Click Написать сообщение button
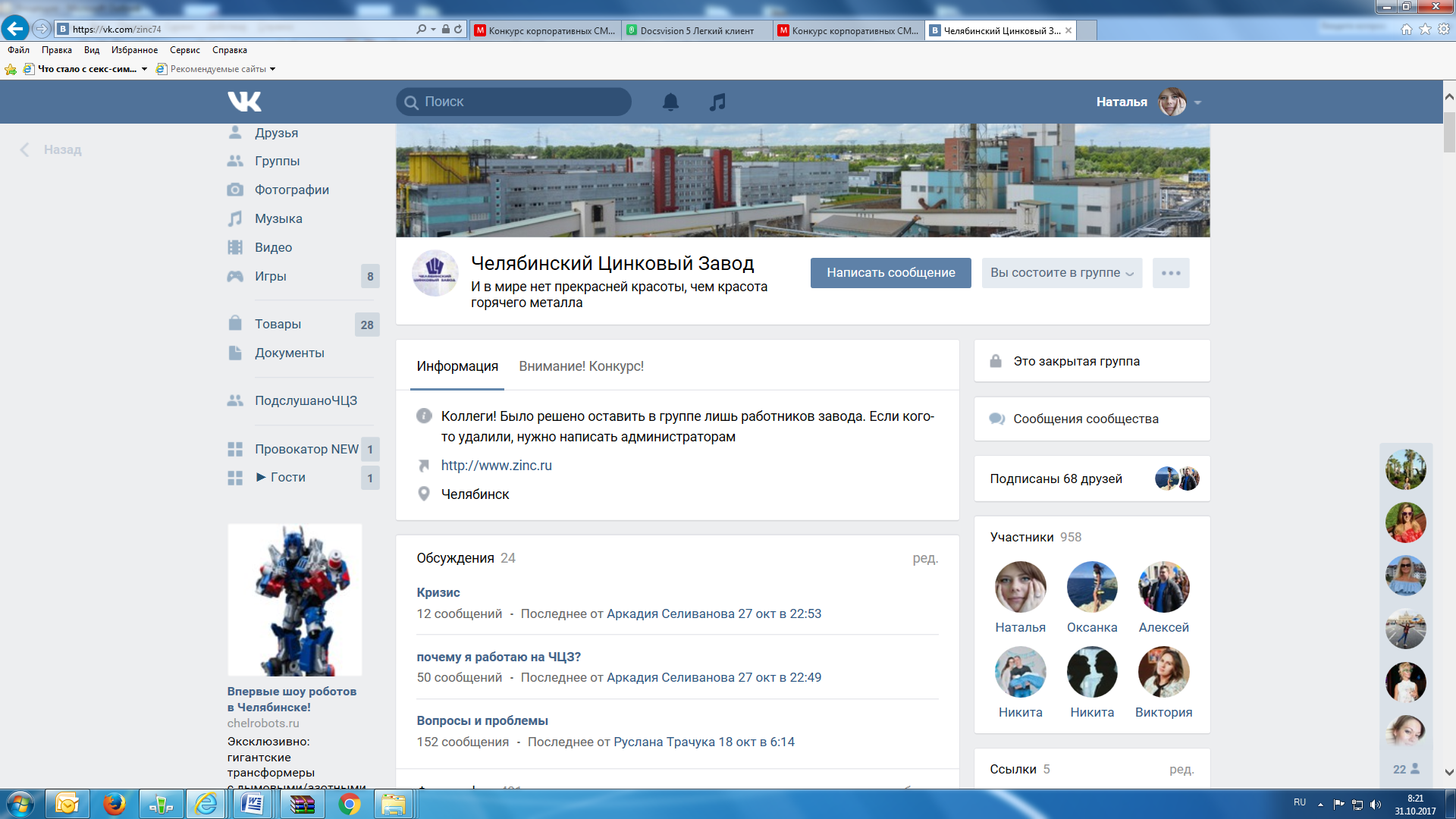 (890, 273)
